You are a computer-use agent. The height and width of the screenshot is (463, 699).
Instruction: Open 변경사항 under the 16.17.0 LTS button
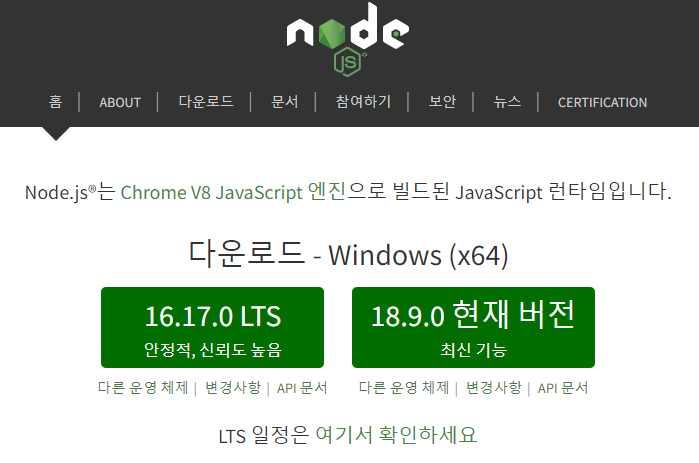click(233, 388)
